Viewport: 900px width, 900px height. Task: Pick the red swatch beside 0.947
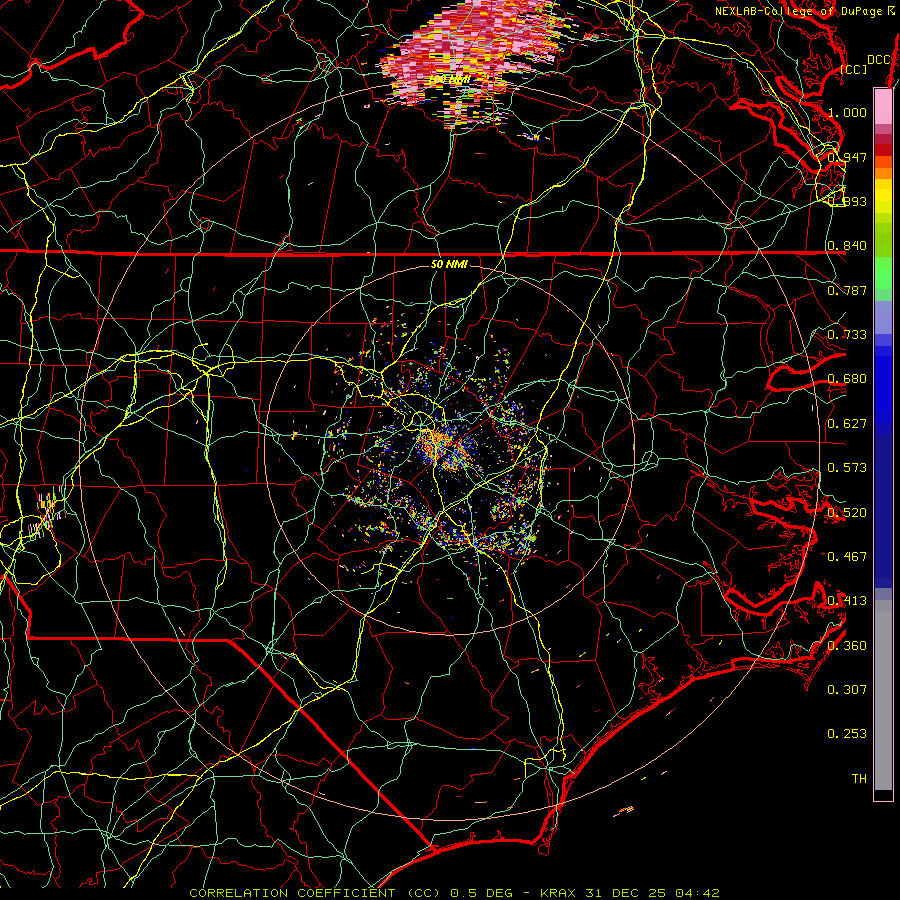(883, 150)
